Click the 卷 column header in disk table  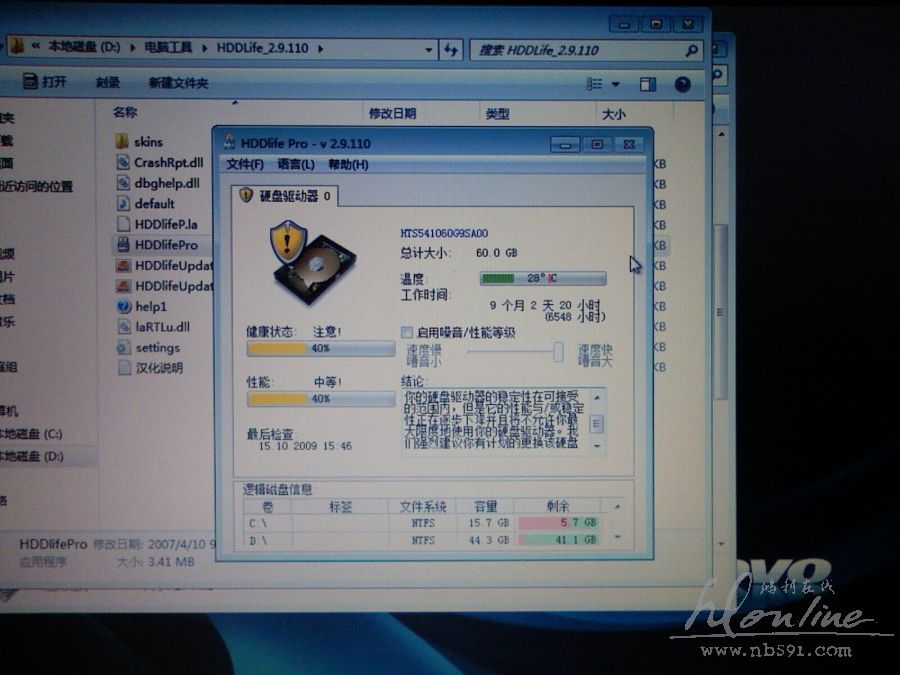click(x=267, y=506)
